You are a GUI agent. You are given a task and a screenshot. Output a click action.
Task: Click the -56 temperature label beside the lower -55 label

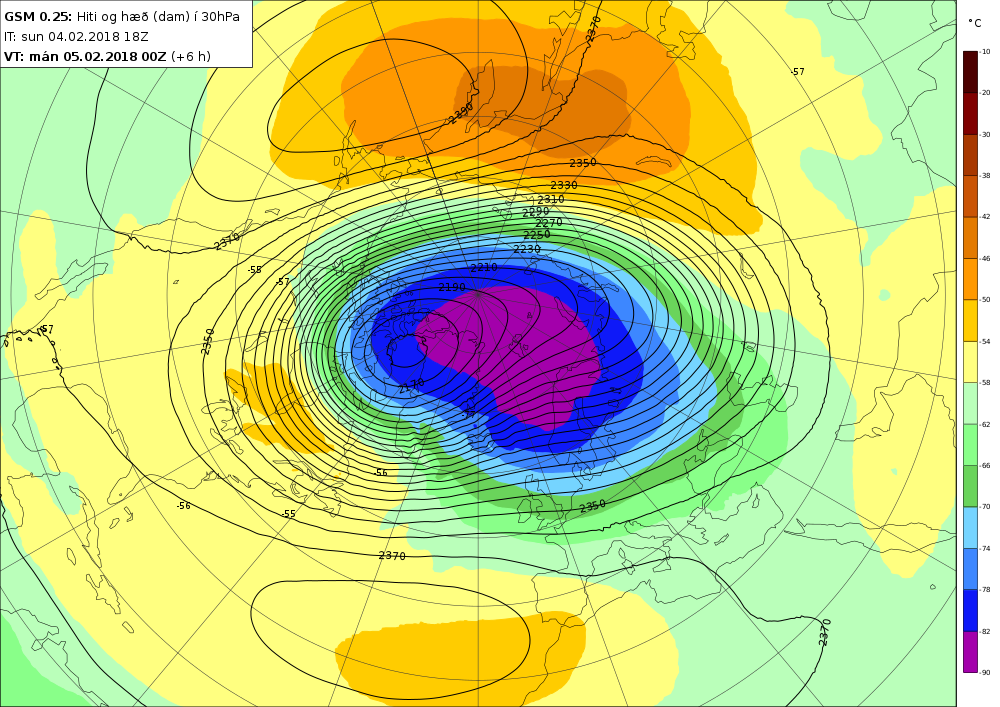(x=183, y=506)
